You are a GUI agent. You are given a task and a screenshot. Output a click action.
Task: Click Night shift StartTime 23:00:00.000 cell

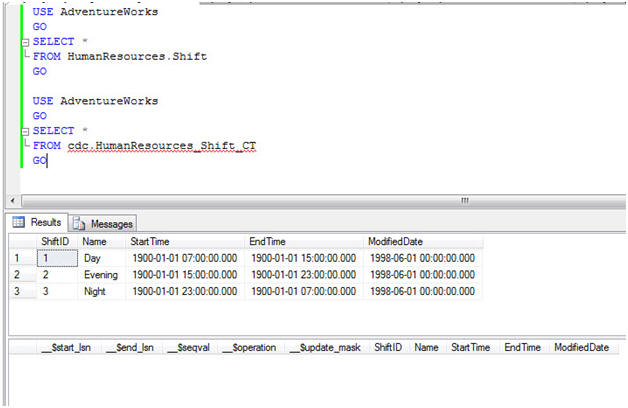pyautogui.click(x=185, y=291)
